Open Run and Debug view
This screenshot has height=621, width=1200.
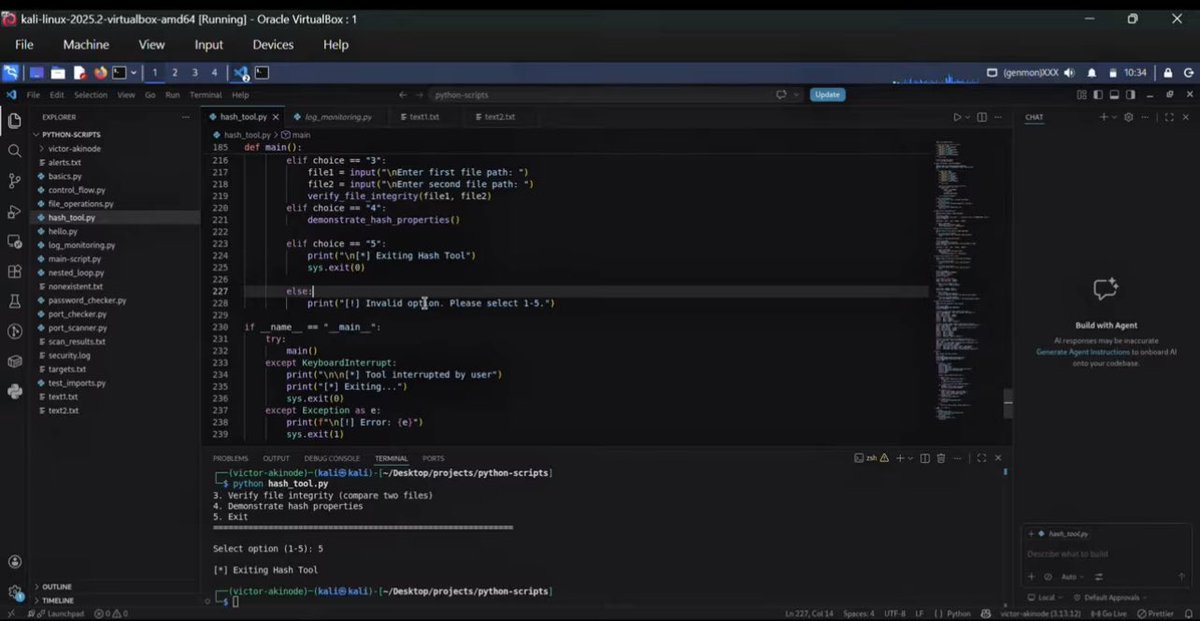[14, 211]
